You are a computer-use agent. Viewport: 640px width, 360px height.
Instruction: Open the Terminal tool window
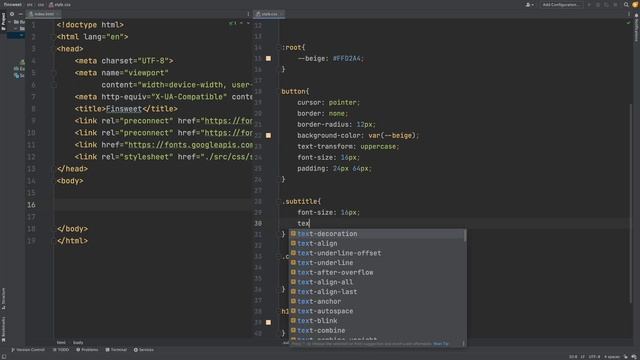tap(116, 350)
